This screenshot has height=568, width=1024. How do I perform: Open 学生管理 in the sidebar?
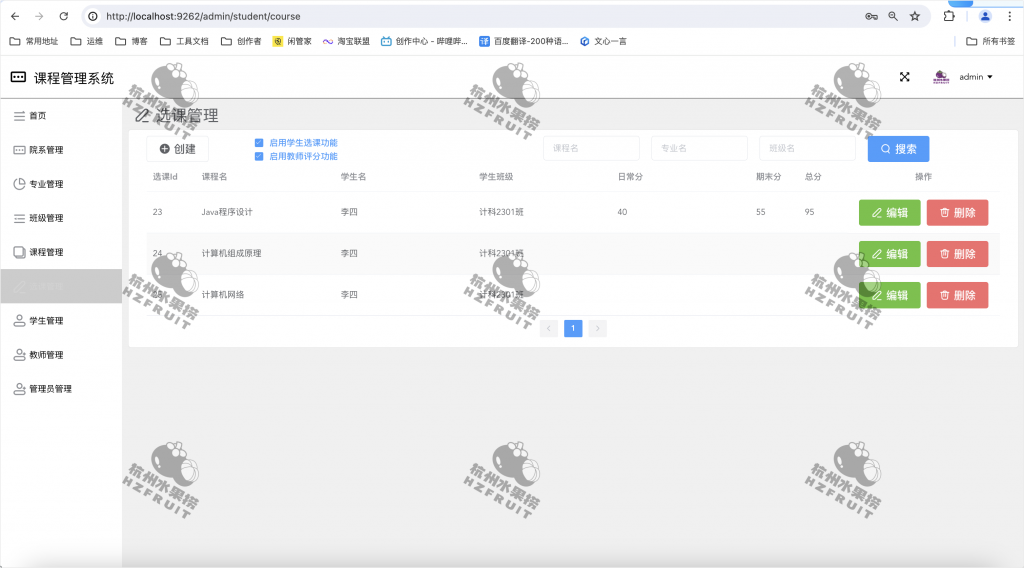pos(61,321)
